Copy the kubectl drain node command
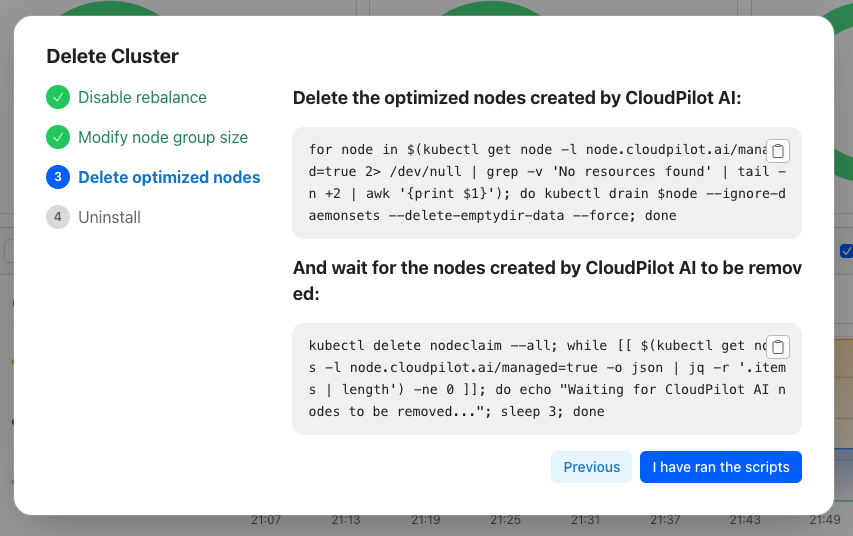Viewport: 853px width, 536px height. 779,151
